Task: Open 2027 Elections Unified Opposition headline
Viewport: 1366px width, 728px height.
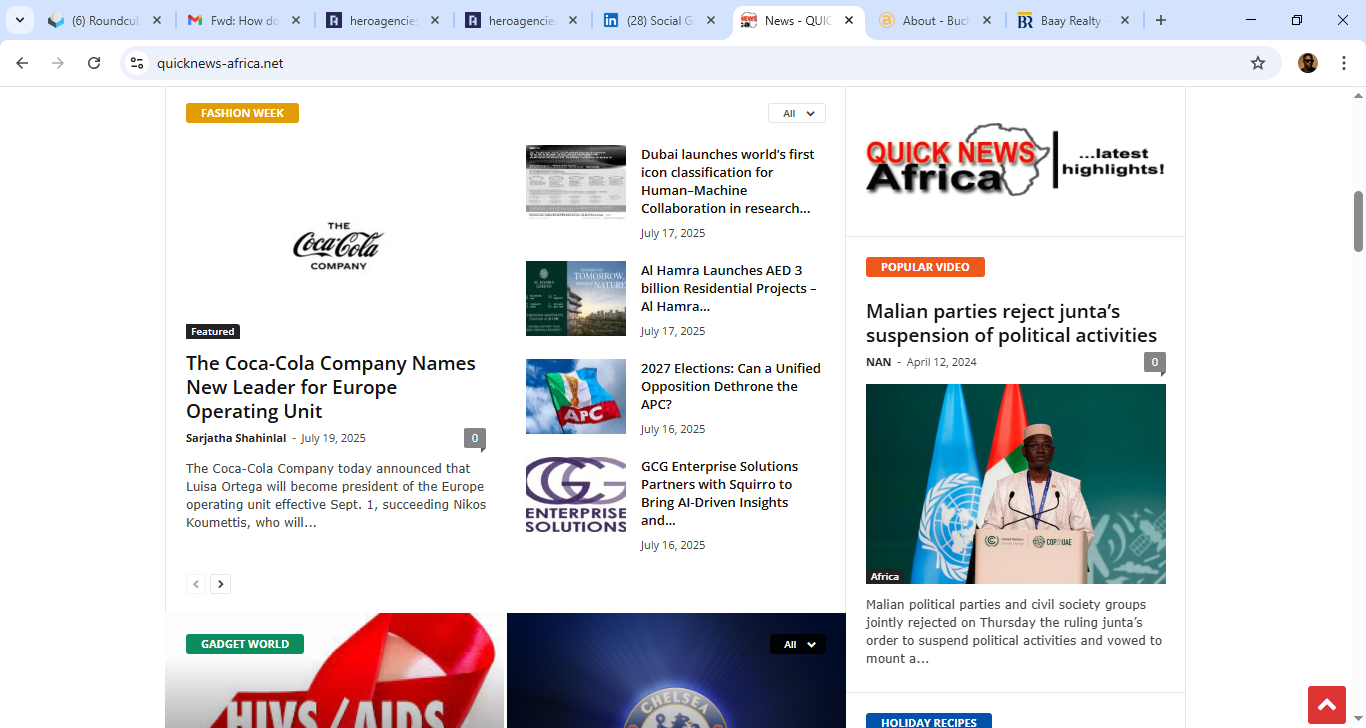Action: (x=731, y=386)
